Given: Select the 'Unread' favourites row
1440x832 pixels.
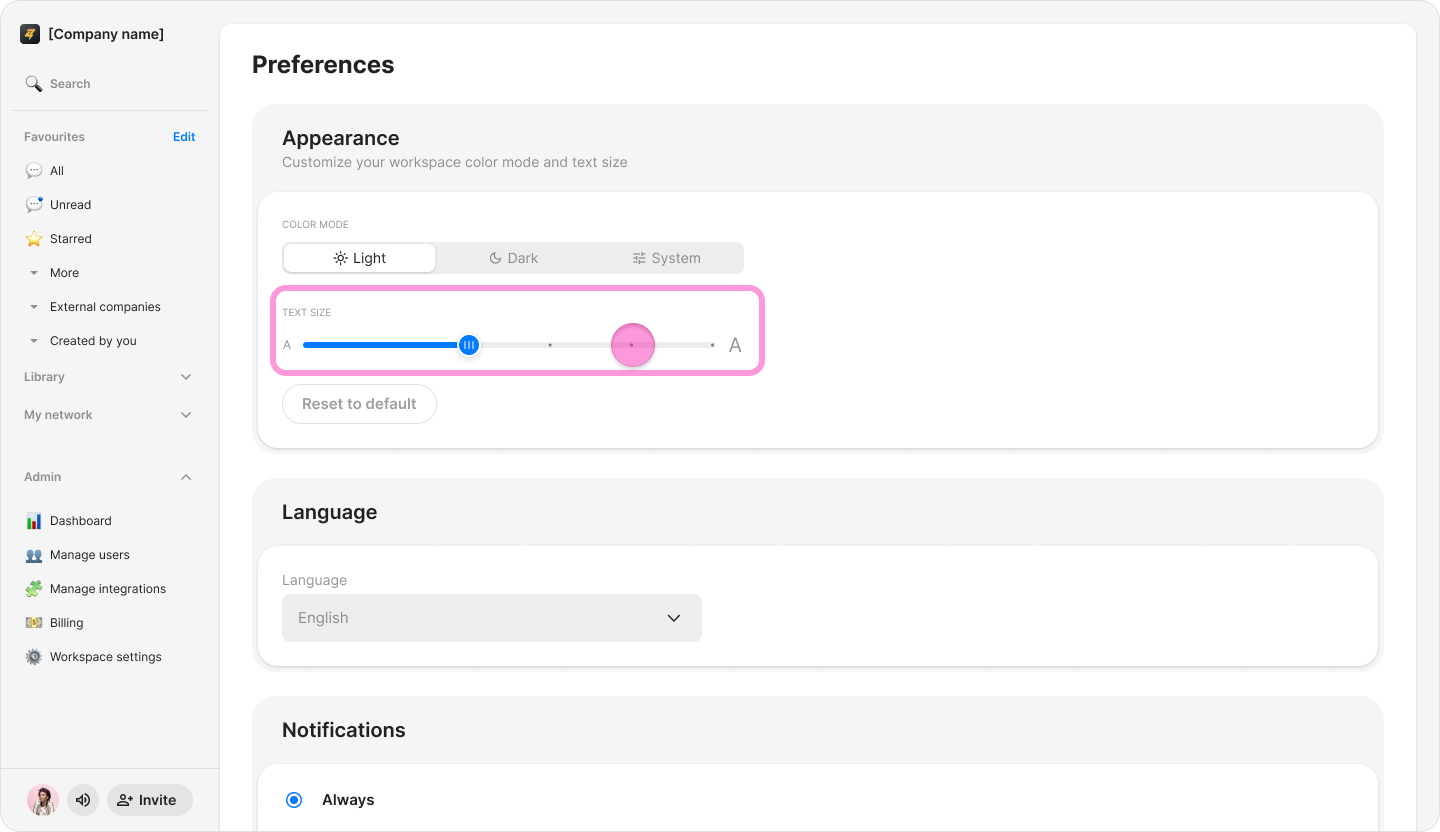Looking at the screenshot, I should 110,205.
